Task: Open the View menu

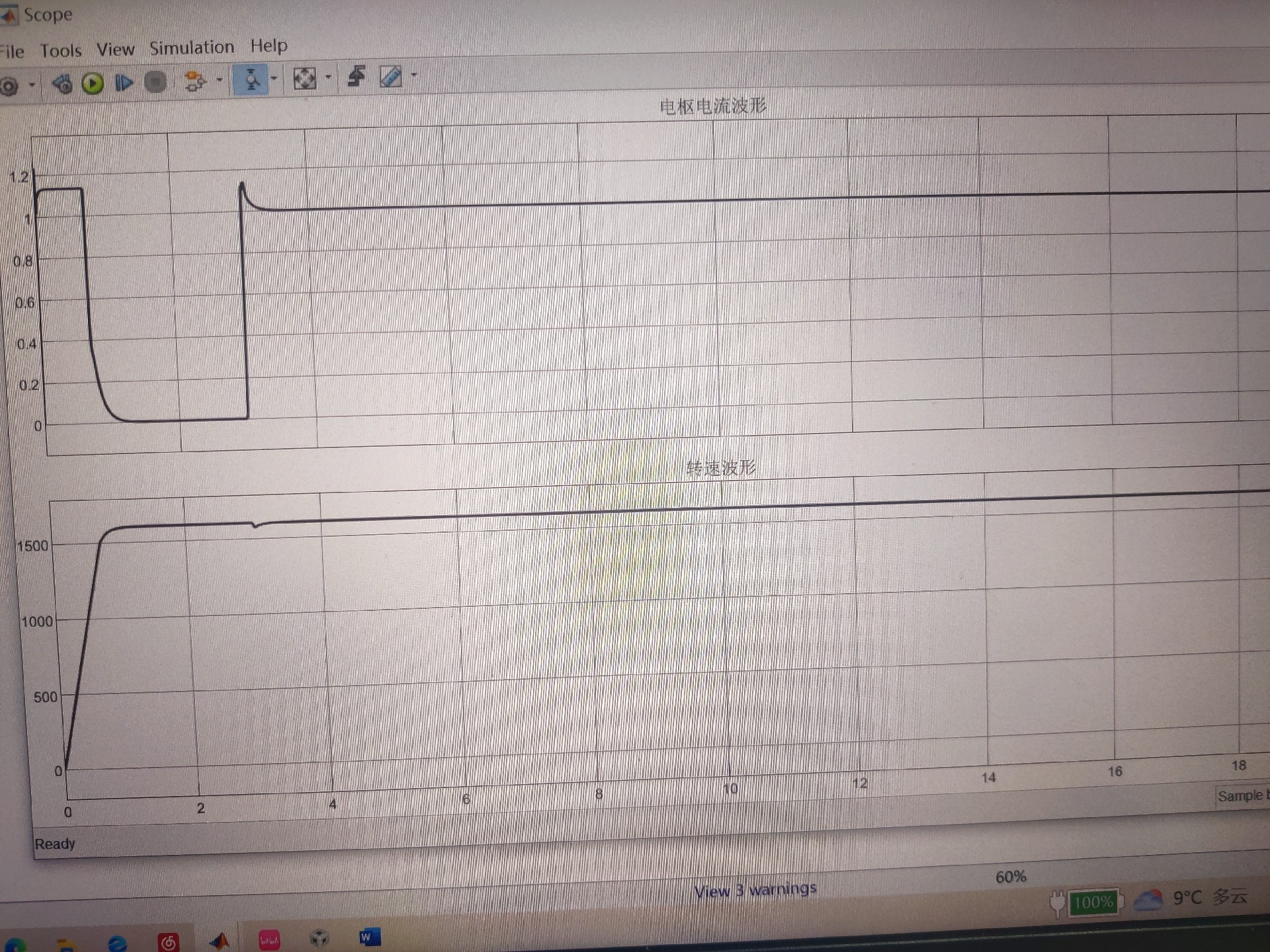Action: (115, 50)
